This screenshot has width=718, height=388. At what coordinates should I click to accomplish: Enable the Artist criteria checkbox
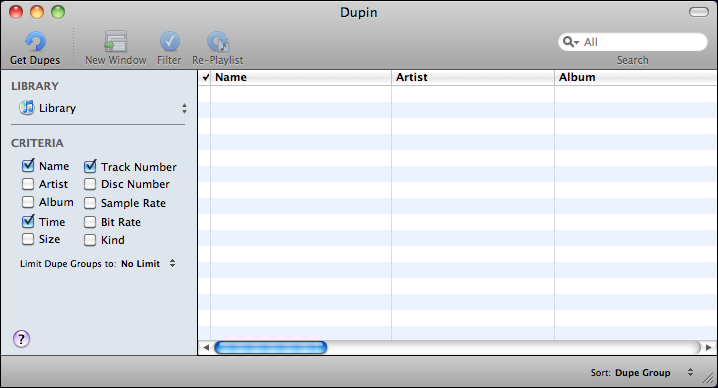28,184
